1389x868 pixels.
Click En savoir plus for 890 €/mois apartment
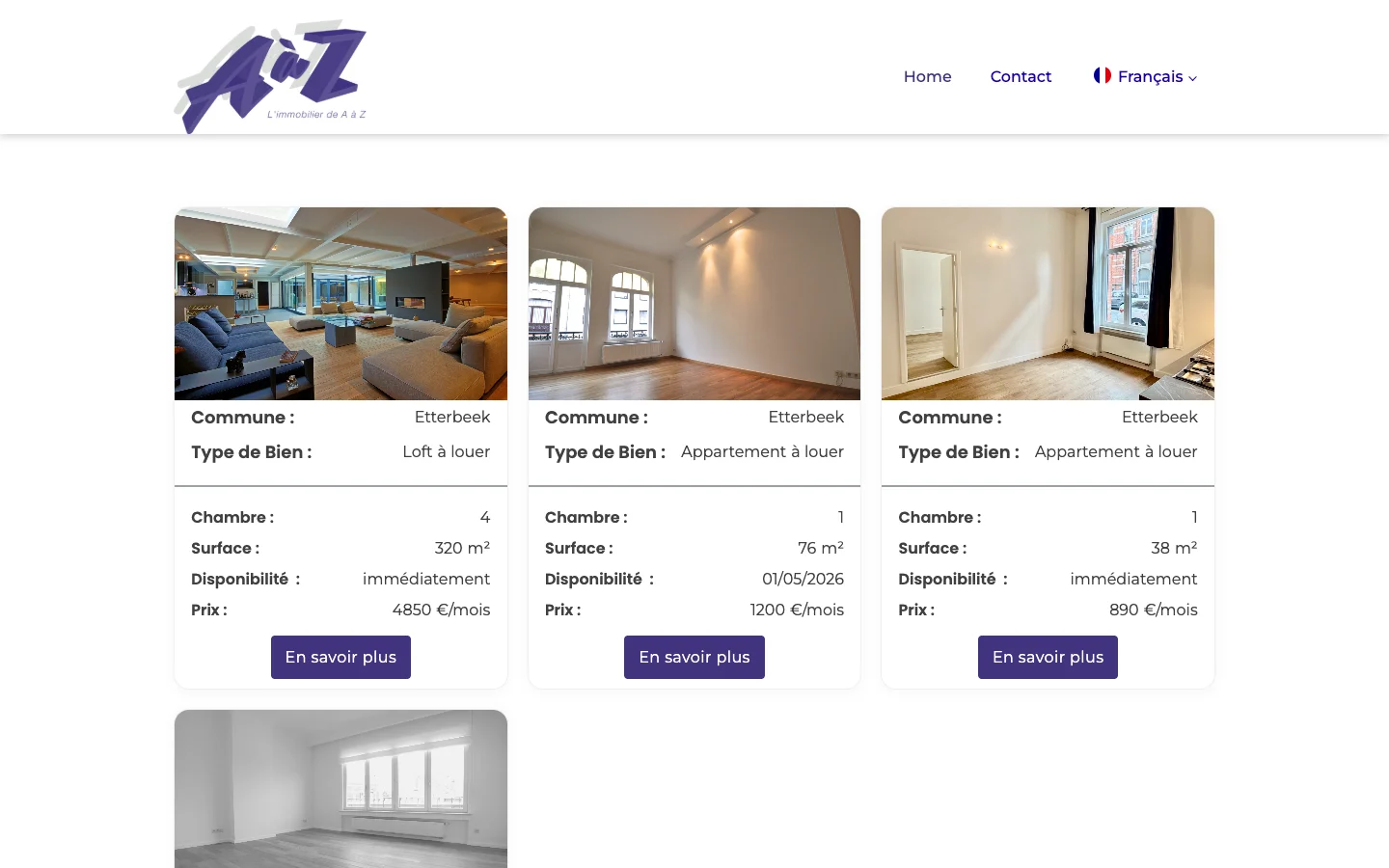pyautogui.click(x=1048, y=657)
